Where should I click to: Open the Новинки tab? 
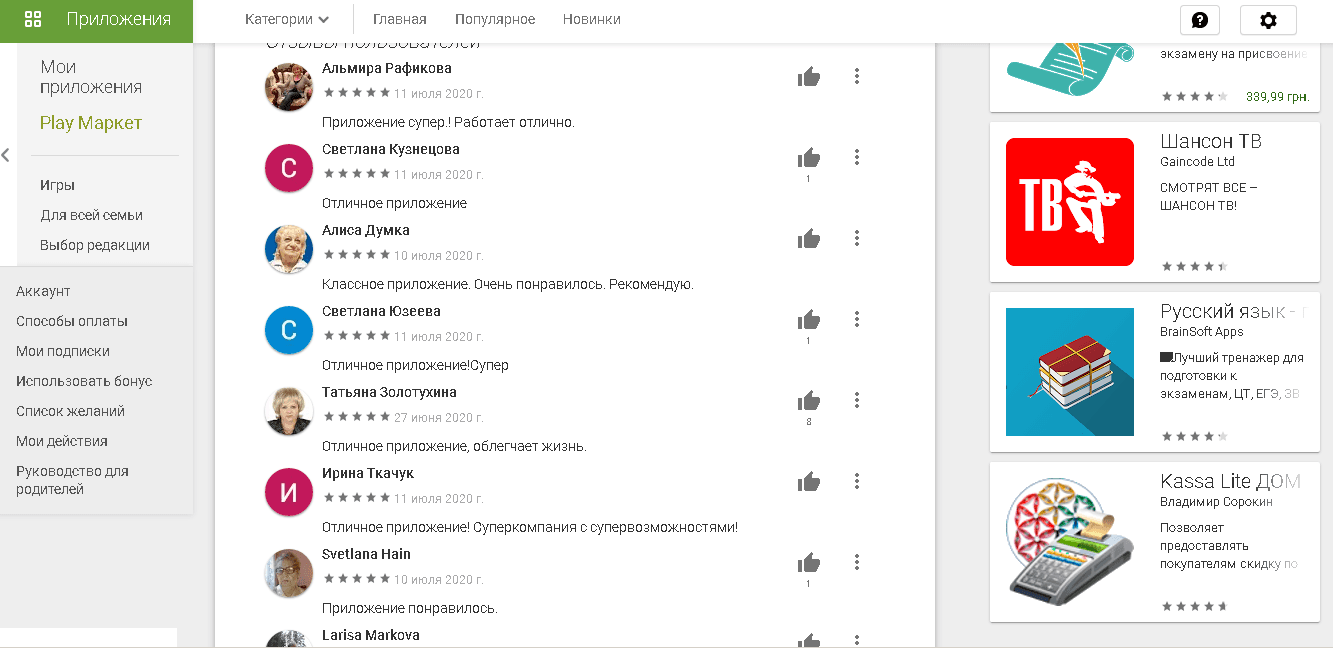pyautogui.click(x=590, y=18)
